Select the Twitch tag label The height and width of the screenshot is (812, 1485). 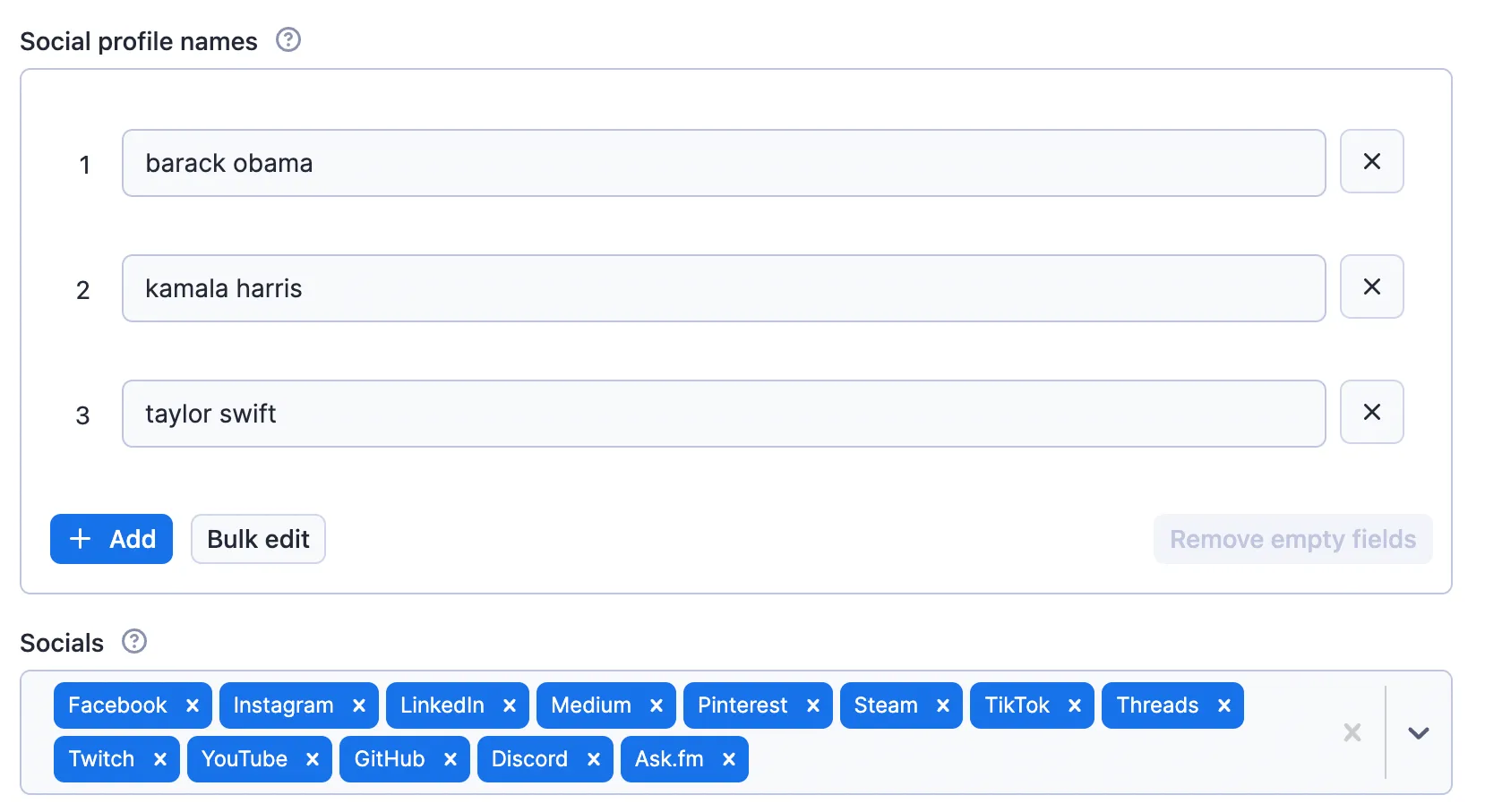tap(101, 759)
